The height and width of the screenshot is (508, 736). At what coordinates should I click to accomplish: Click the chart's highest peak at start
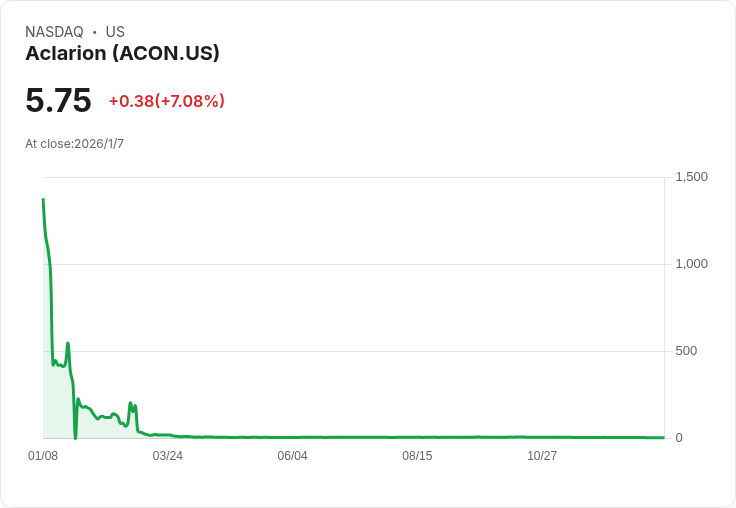tap(43, 200)
